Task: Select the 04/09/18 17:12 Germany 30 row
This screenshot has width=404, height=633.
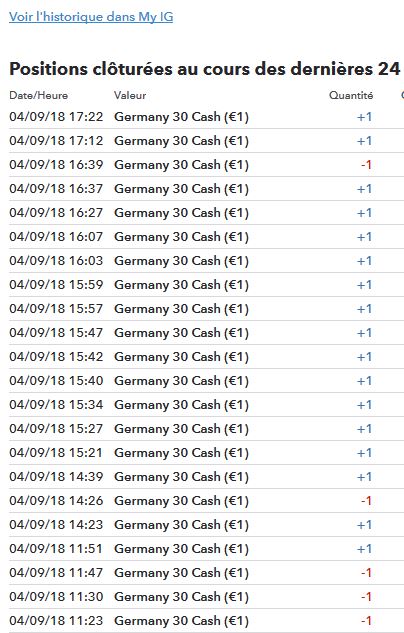Action: (x=206, y=141)
